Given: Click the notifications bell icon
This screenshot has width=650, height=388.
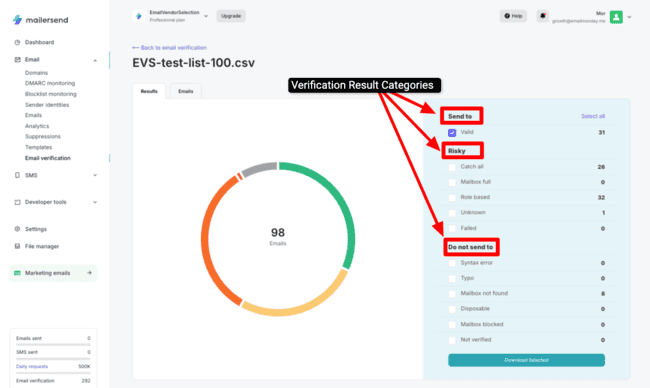Looking at the screenshot, I should [543, 16].
